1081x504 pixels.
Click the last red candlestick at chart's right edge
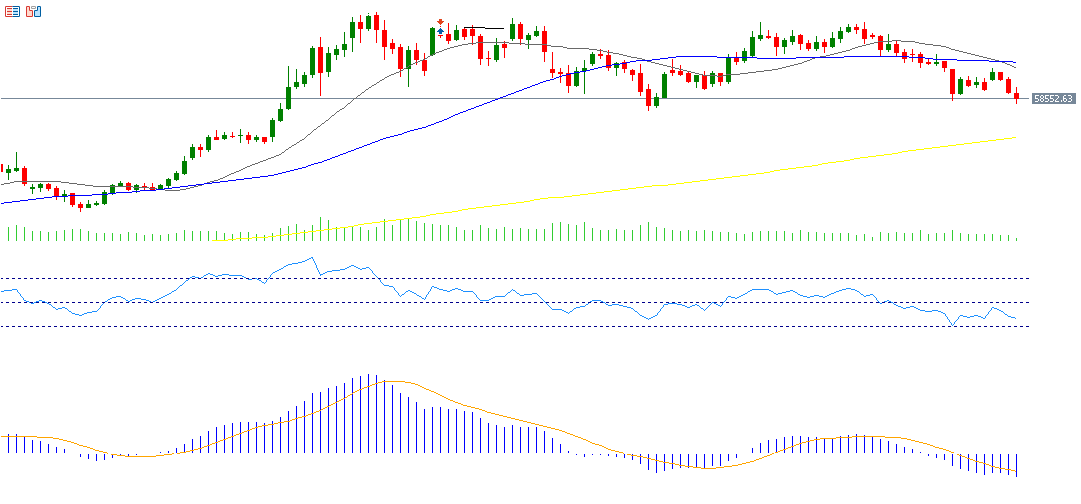(x=1016, y=96)
